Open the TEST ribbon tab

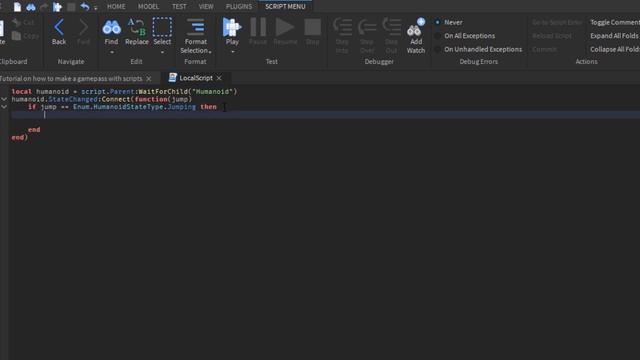tap(179, 7)
